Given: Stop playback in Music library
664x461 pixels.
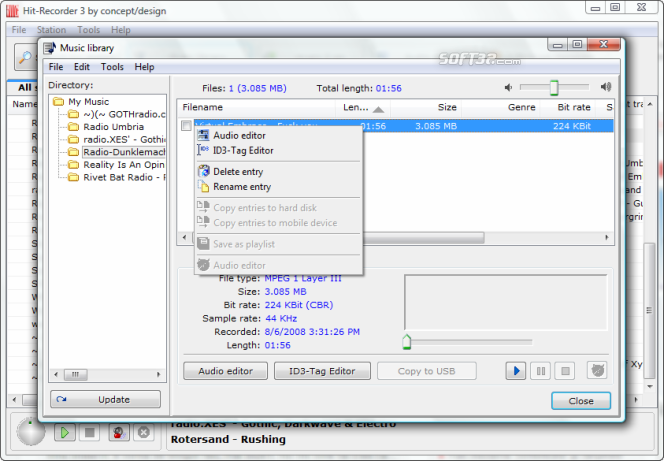Looking at the screenshot, I should click(x=565, y=371).
